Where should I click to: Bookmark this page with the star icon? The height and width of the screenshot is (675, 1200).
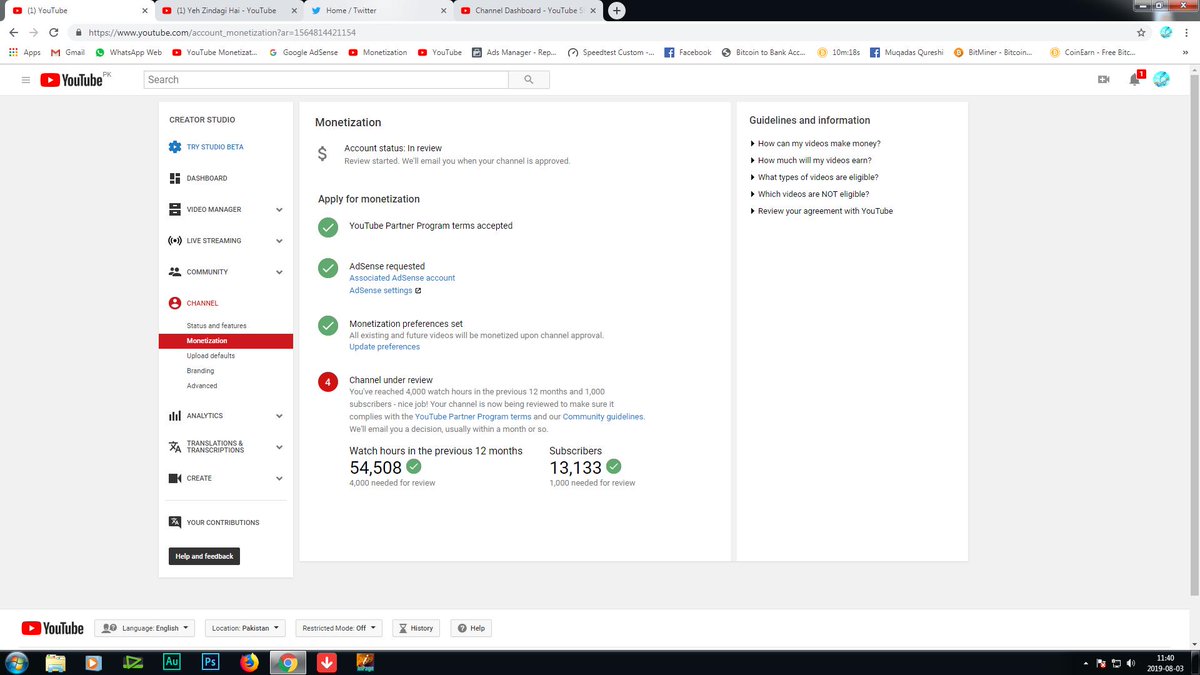click(x=1141, y=32)
